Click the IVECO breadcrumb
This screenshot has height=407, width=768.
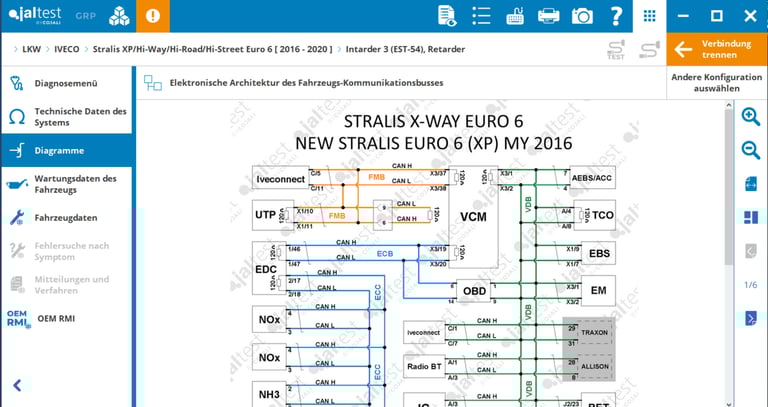[67, 49]
